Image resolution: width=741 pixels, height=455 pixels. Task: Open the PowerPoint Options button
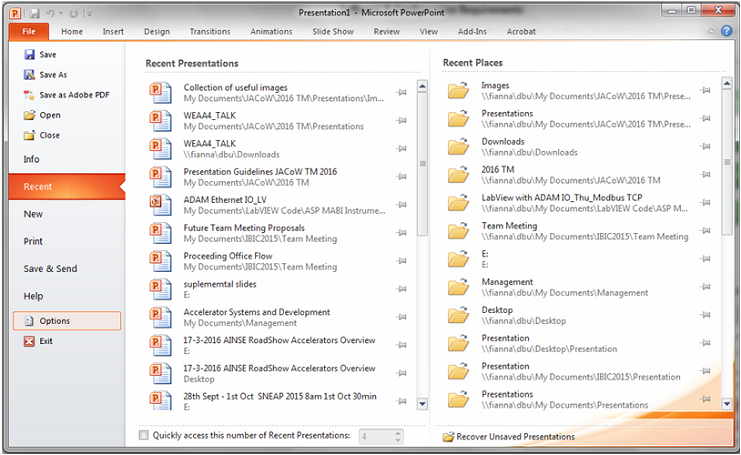tap(67, 321)
